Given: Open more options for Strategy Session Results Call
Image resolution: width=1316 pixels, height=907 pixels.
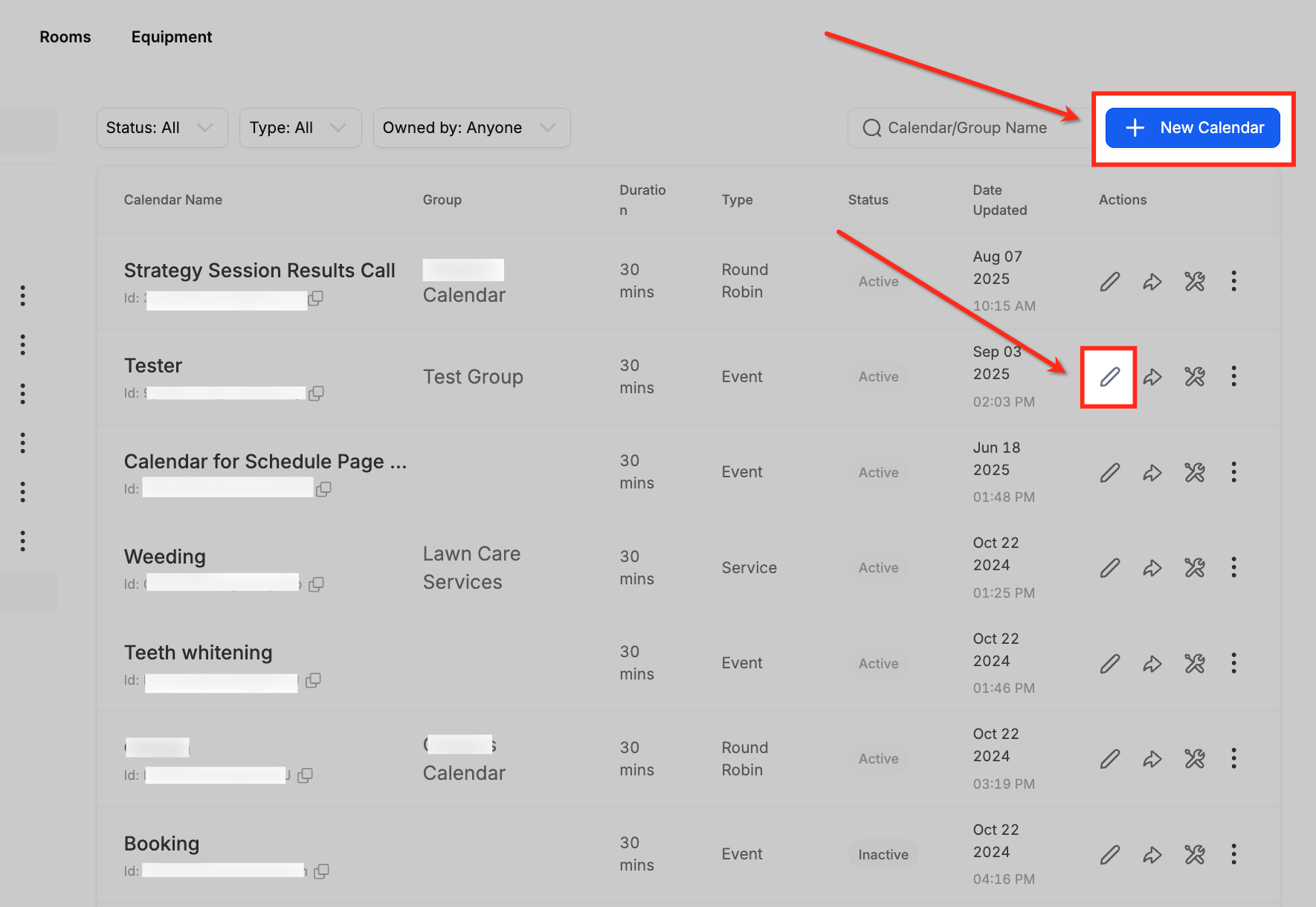Looking at the screenshot, I should (x=1233, y=281).
